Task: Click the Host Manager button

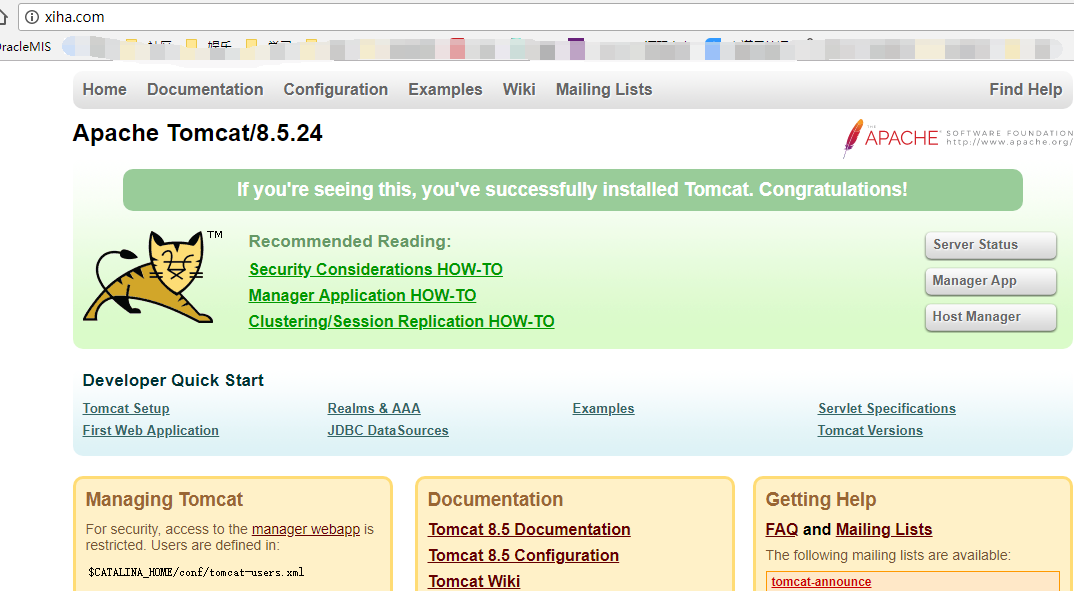Action: pos(990,317)
